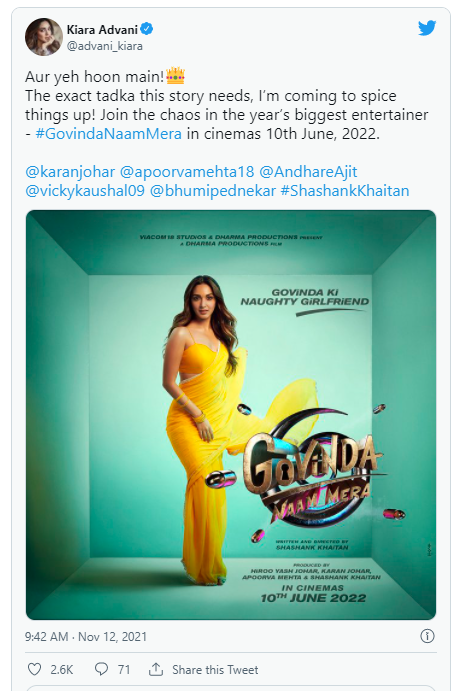
Task: Open tweet info circle icon
Action: (x=427, y=636)
